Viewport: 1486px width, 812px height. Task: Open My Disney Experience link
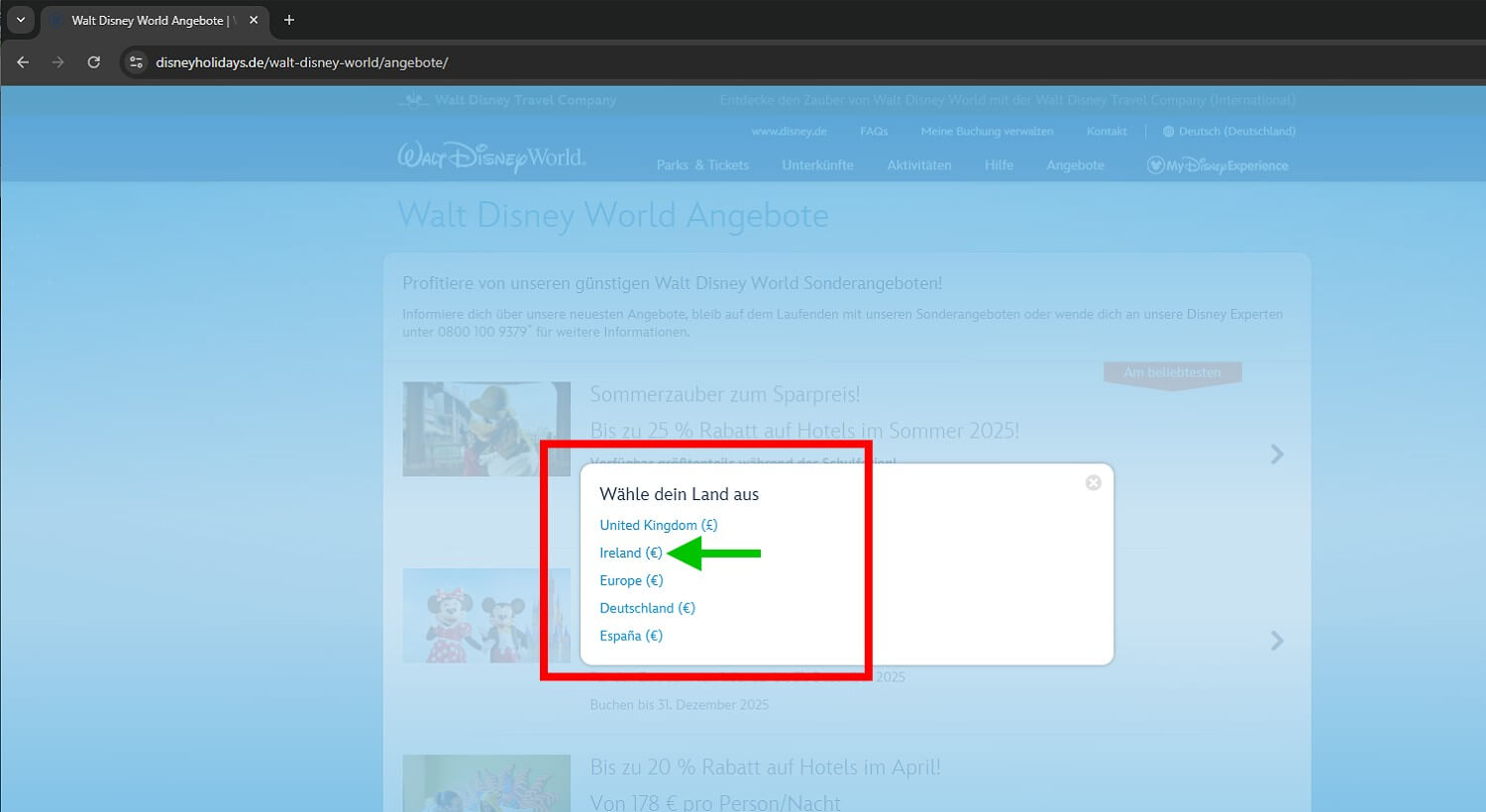[x=1218, y=165]
